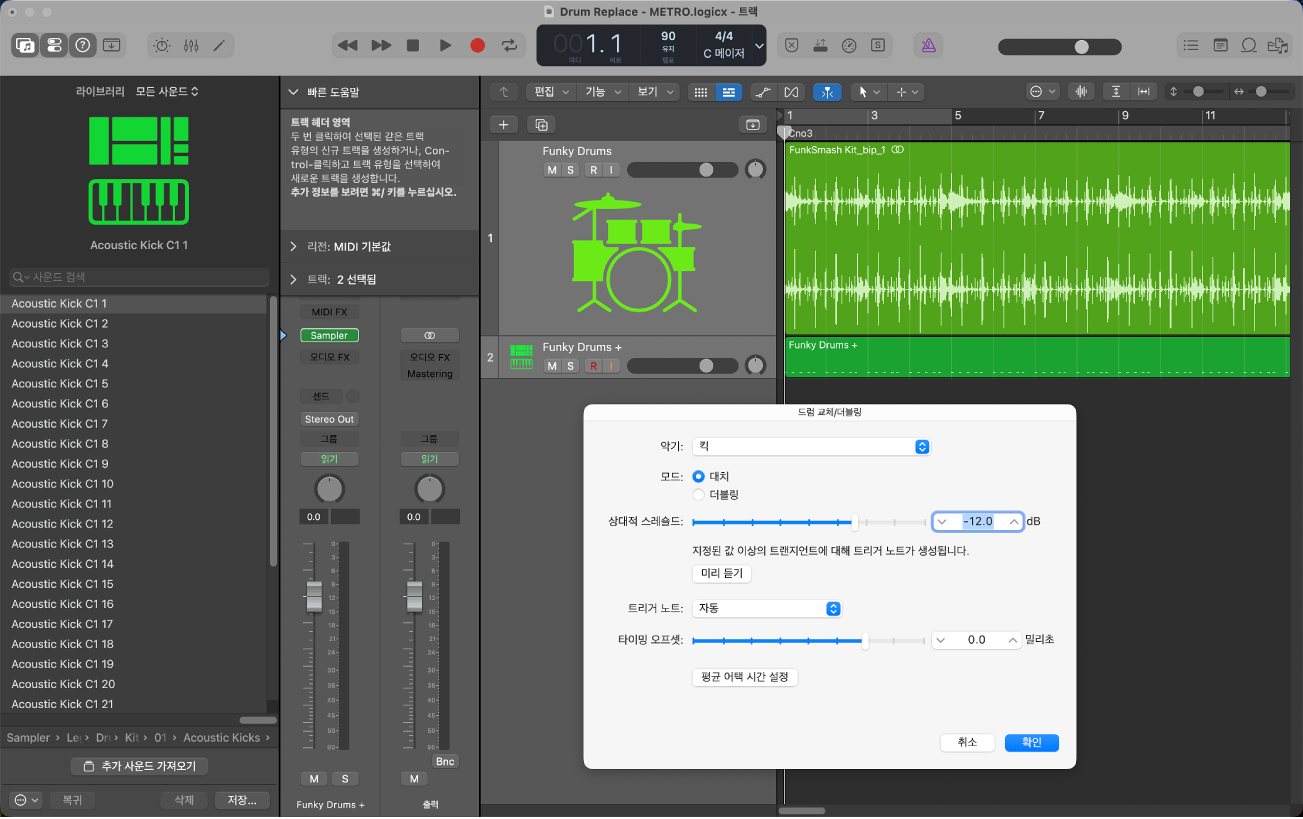Mute the Funky Drums track (M)
Screen dimensions: 1303x819
pyautogui.click(x=551, y=170)
